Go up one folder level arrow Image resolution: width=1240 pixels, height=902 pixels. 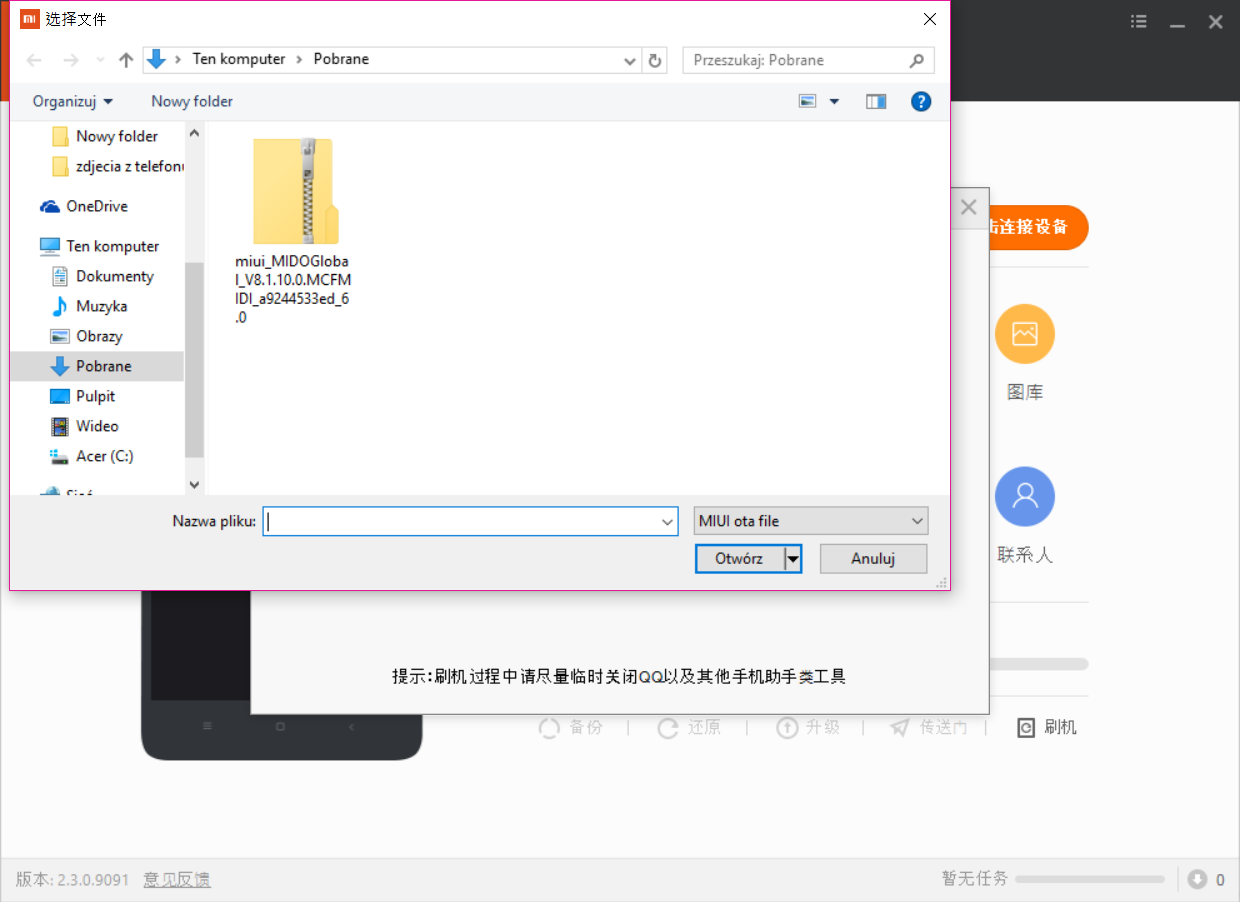tap(126, 60)
